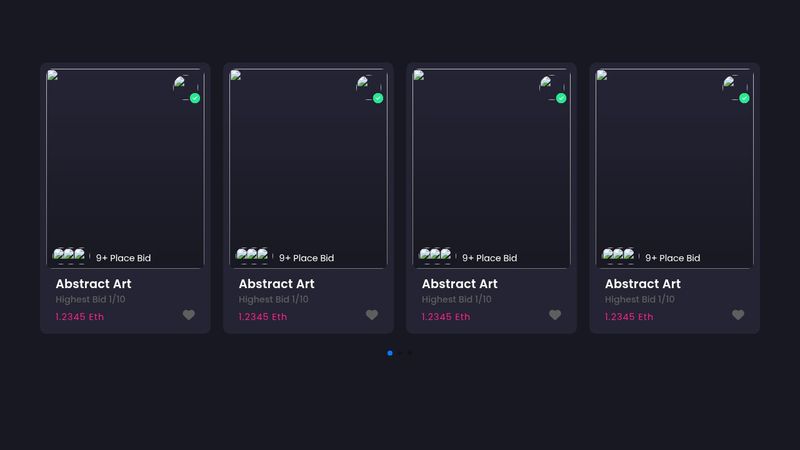Screen dimensions: 800x450
Task: Toggle the heart on the fourth card
Action: click(x=738, y=315)
